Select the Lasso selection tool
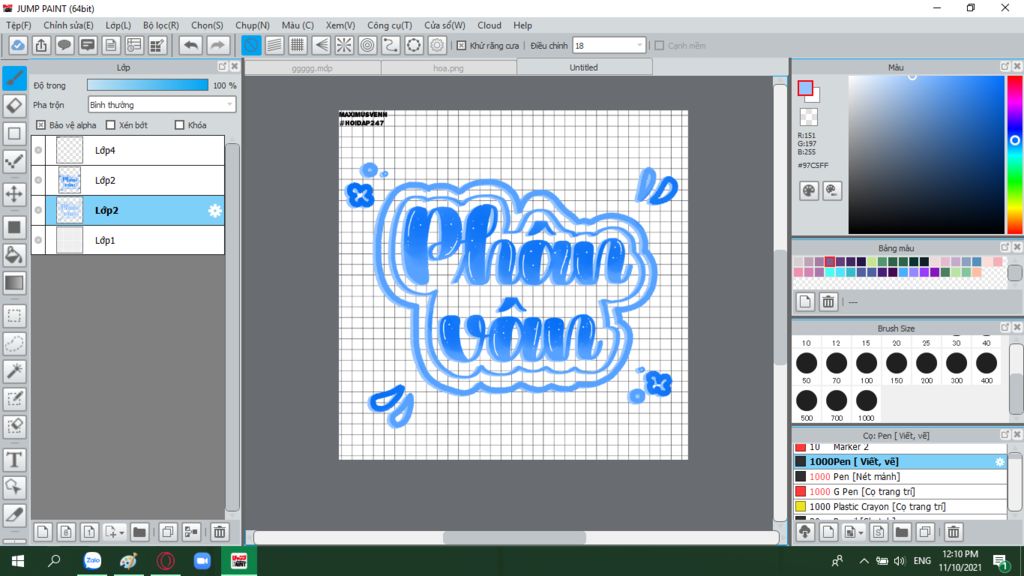Viewport: 1024px width, 576px height. [x=14, y=344]
